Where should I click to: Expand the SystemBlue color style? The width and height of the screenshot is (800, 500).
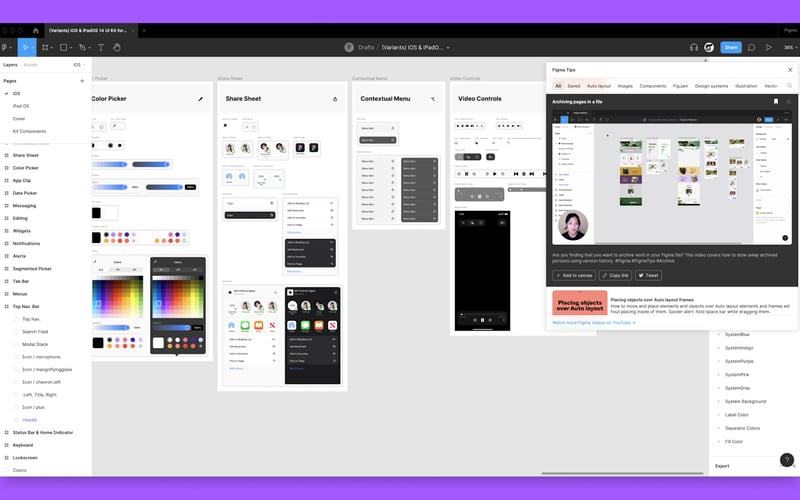pos(719,335)
